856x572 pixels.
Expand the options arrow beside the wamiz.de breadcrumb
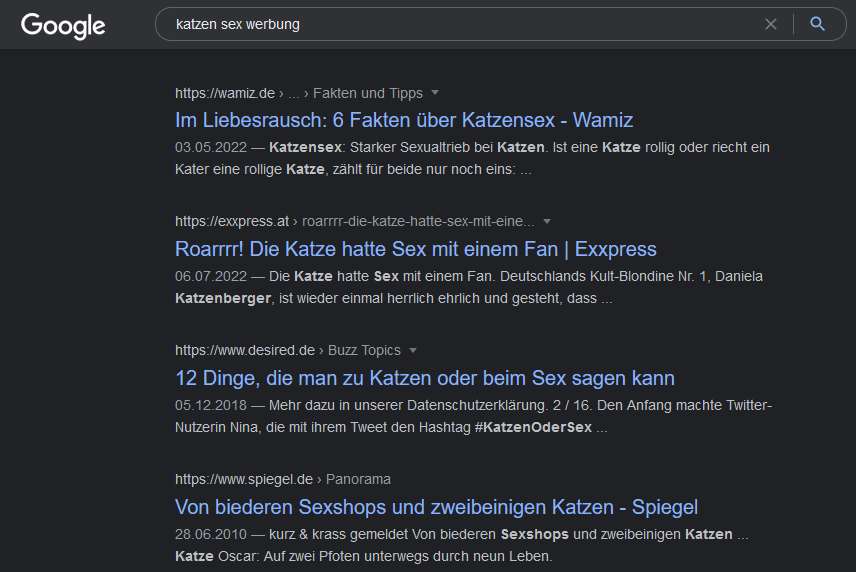point(435,93)
